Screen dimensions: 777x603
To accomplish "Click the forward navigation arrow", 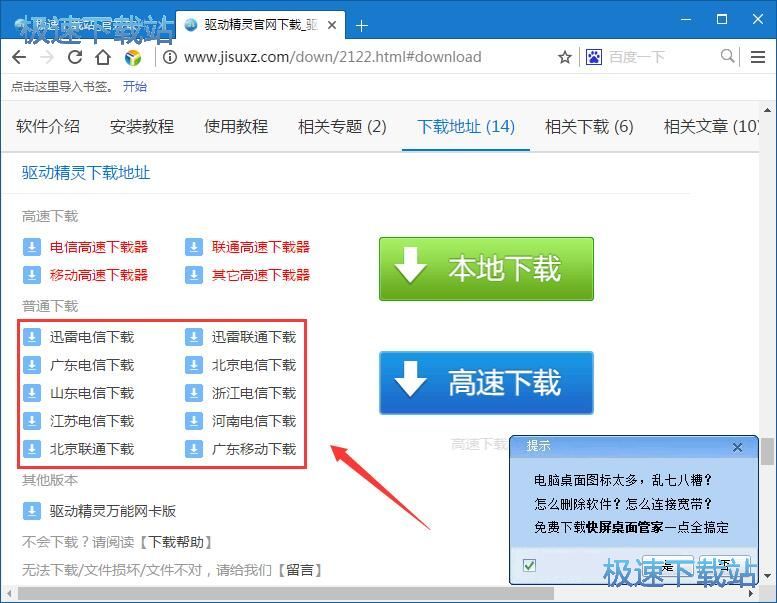I will point(47,57).
